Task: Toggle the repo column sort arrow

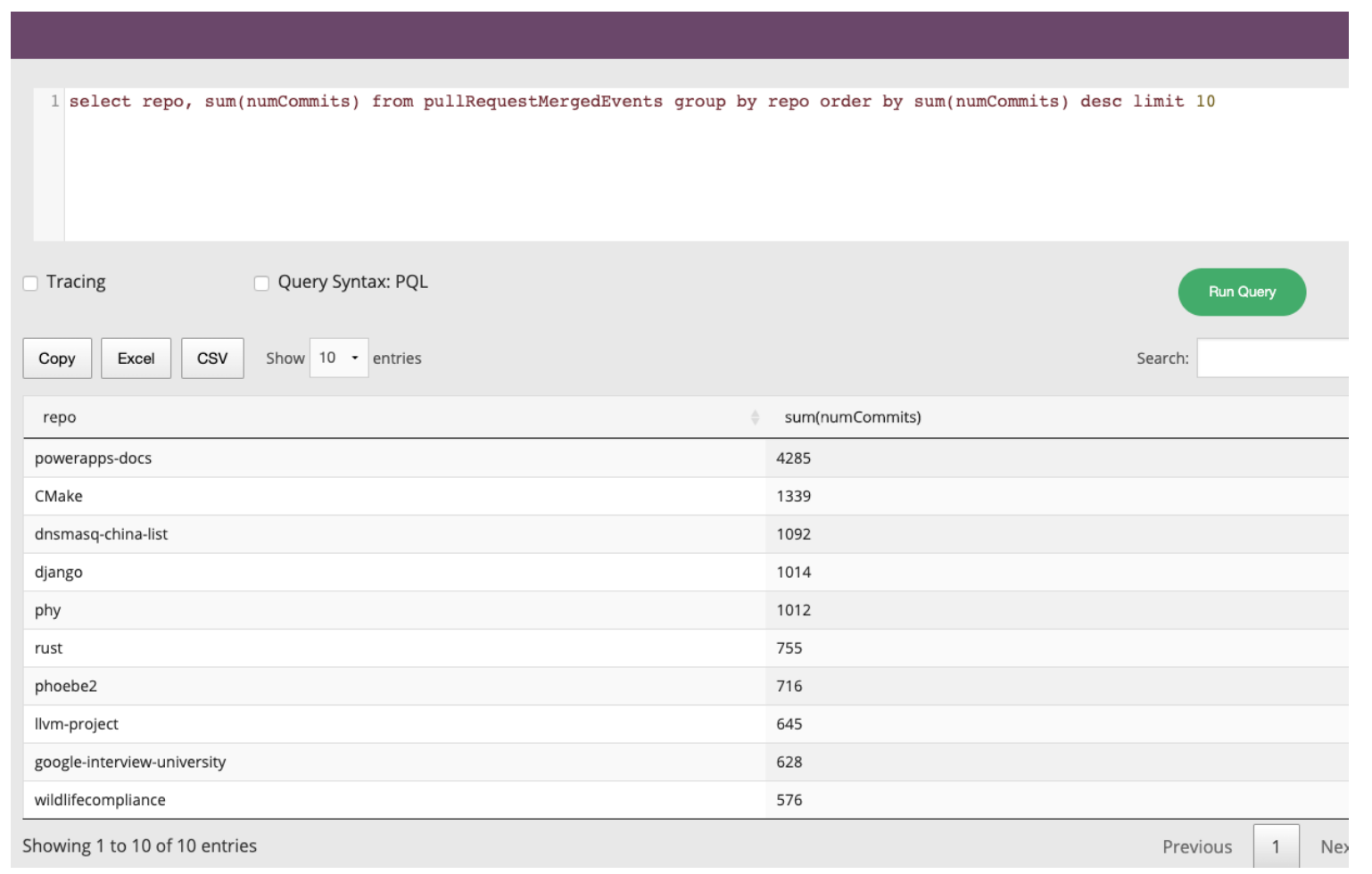Action: click(754, 416)
